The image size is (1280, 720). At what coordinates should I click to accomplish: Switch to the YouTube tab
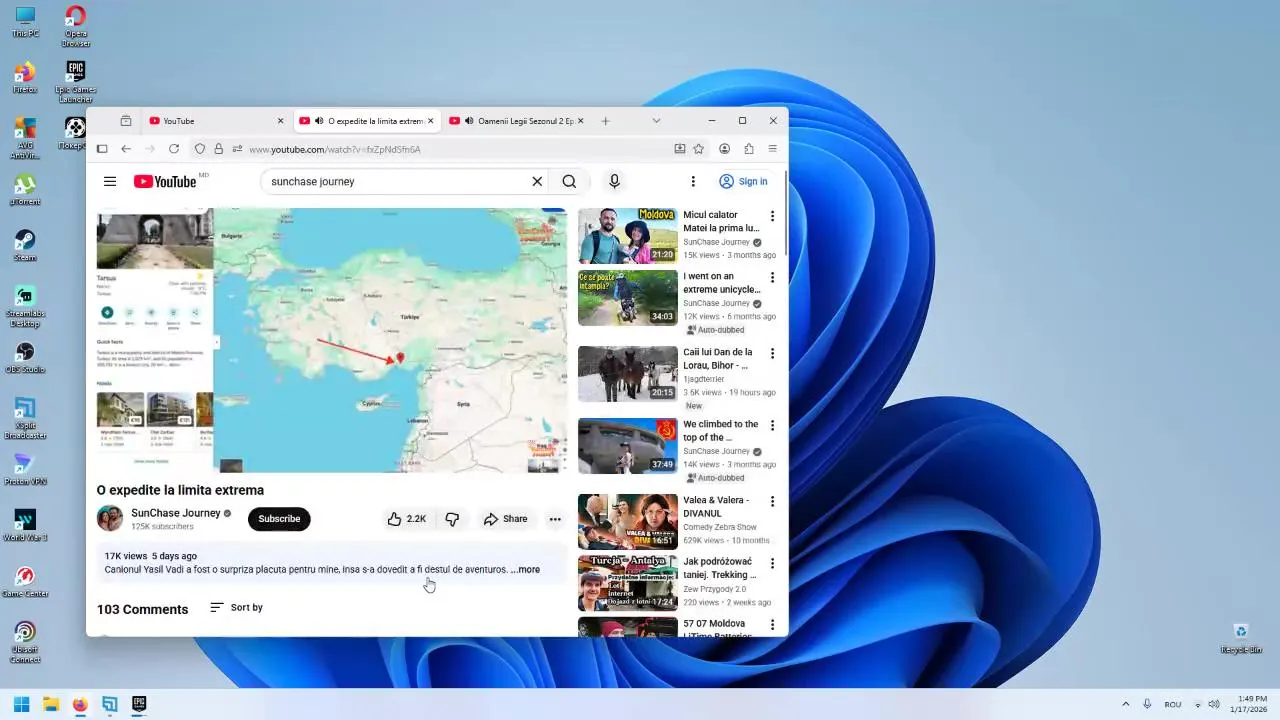coord(217,121)
